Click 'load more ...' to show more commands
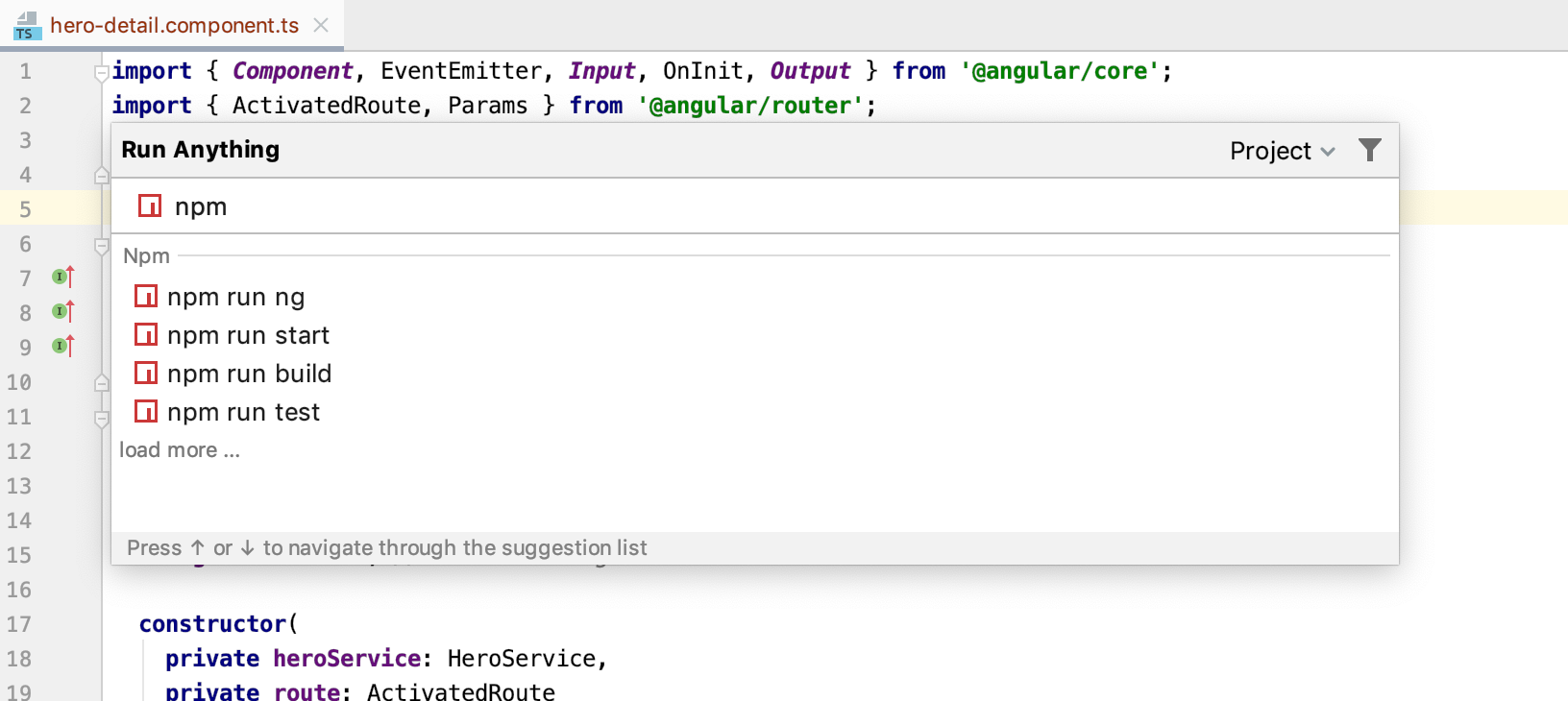Image resolution: width=1568 pixels, height=701 pixels. click(180, 450)
